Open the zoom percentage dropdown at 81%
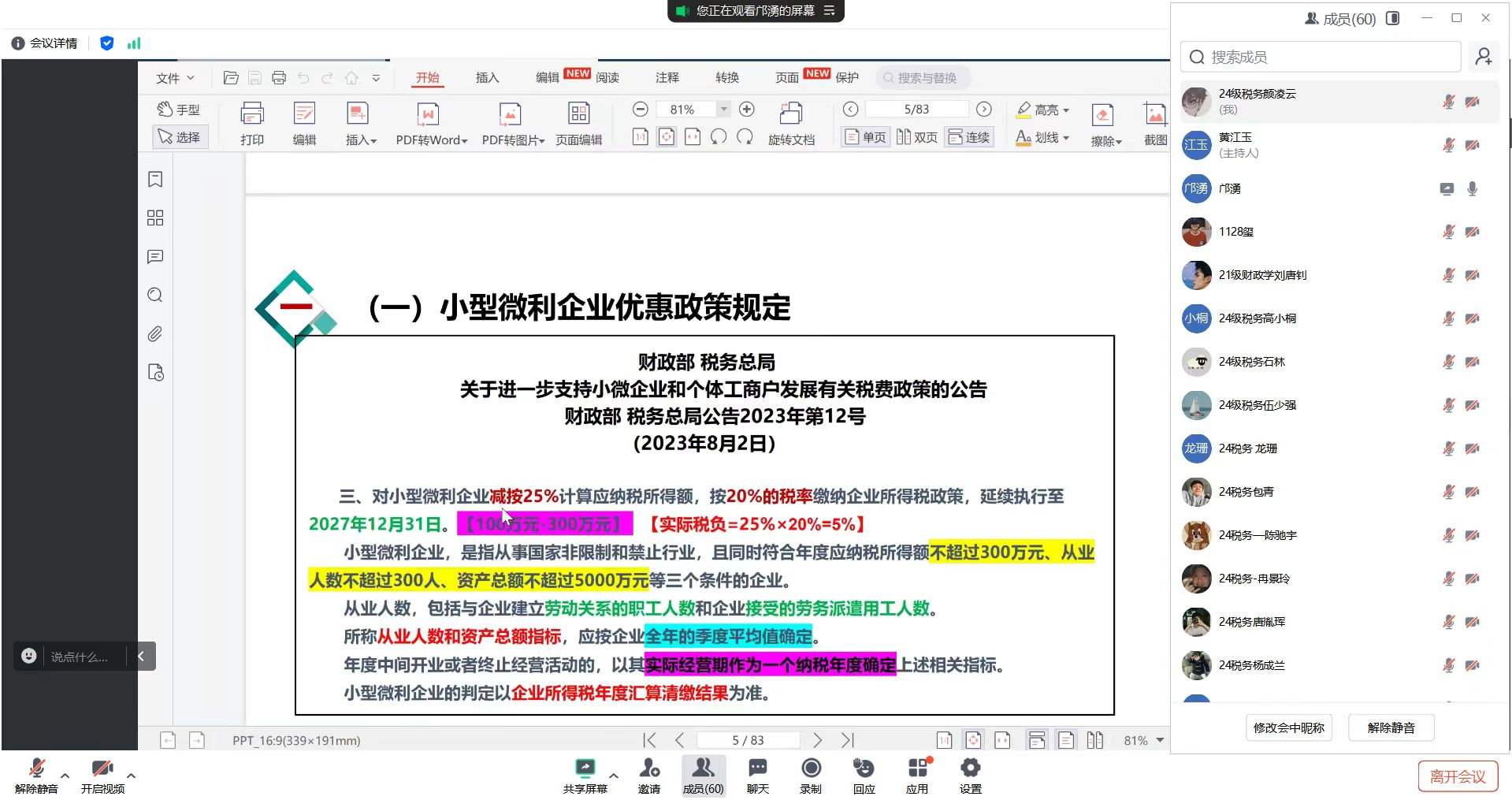The height and width of the screenshot is (800, 1512). click(723, 110)
